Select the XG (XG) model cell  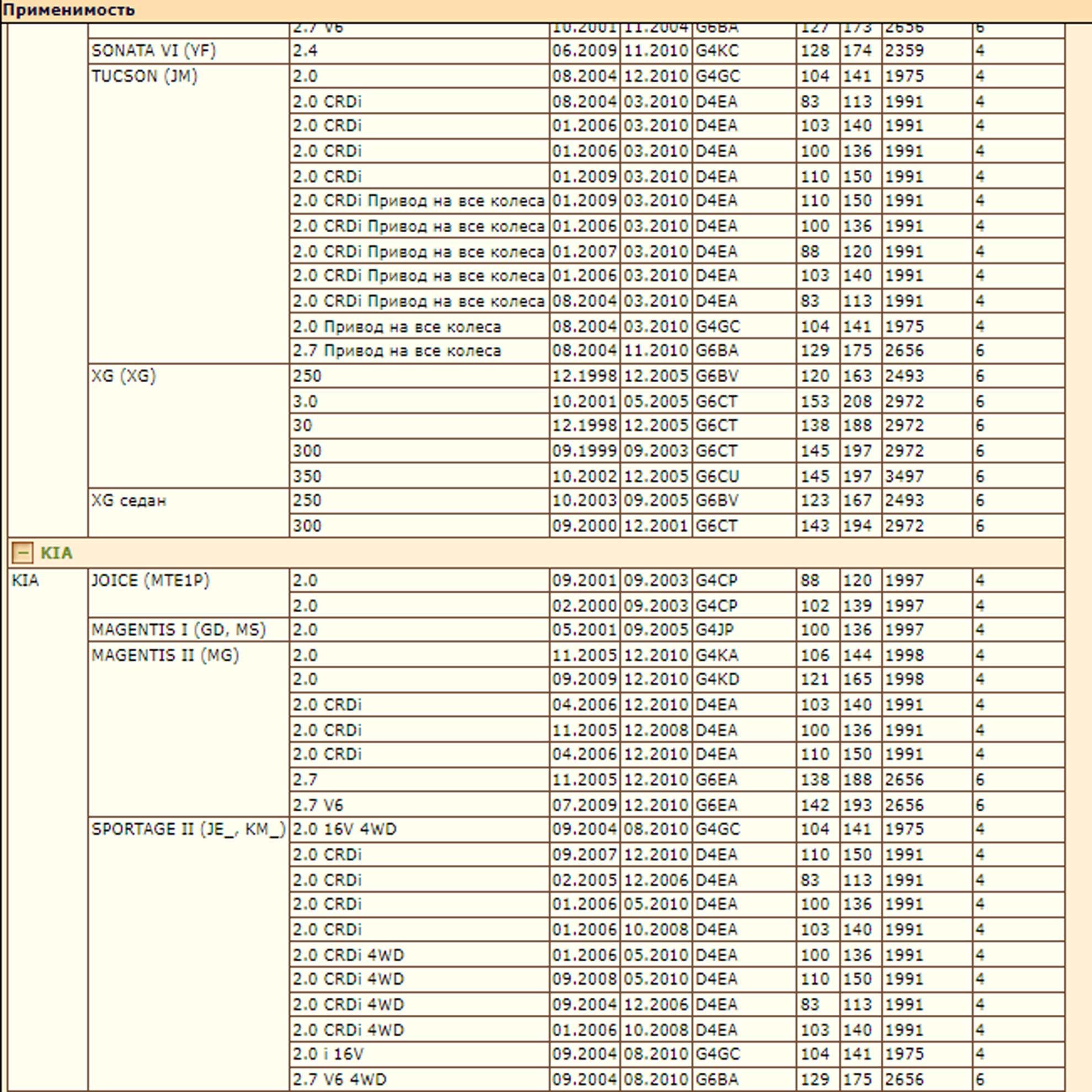[x=188, y=426]
